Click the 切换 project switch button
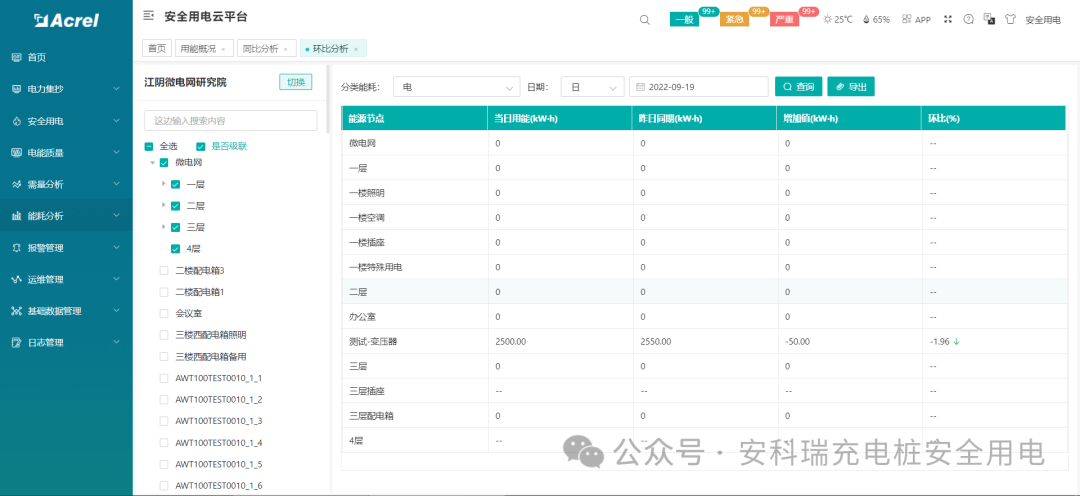Viewport: 1080px width, 496px height. tap(295, 82)
